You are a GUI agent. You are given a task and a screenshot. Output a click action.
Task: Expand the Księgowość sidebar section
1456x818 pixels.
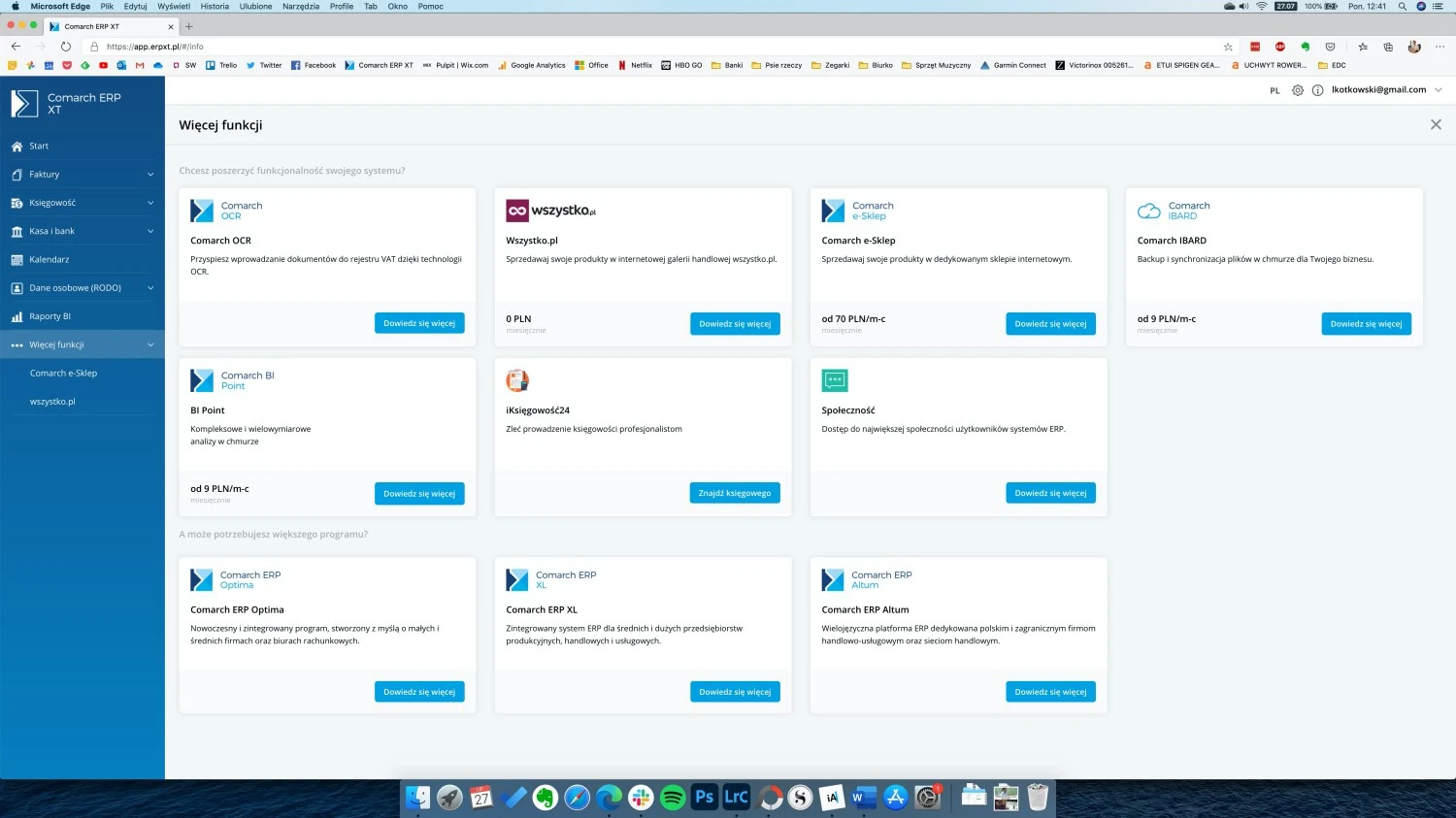[150, 203]
